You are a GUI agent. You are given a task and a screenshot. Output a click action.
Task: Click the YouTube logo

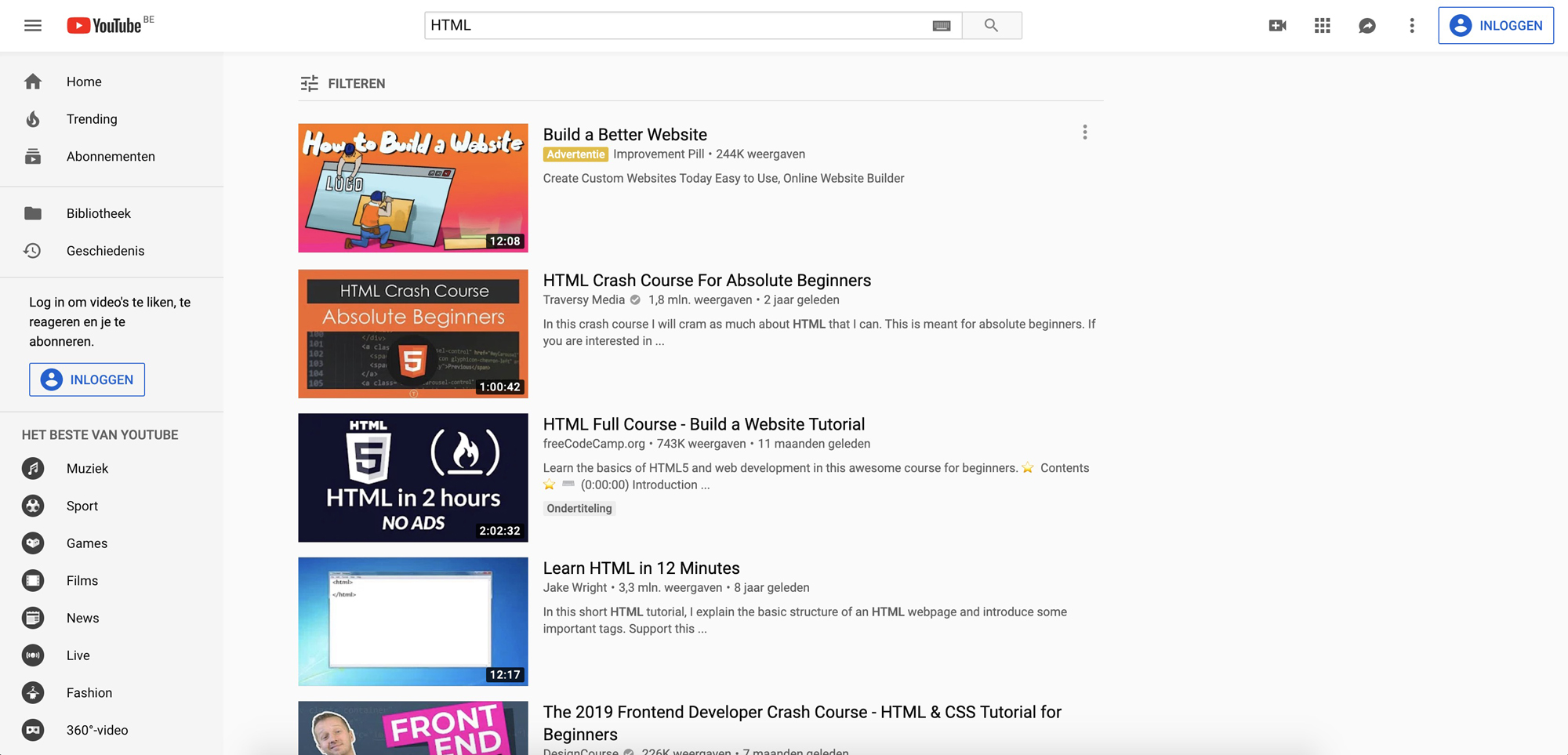104,26
